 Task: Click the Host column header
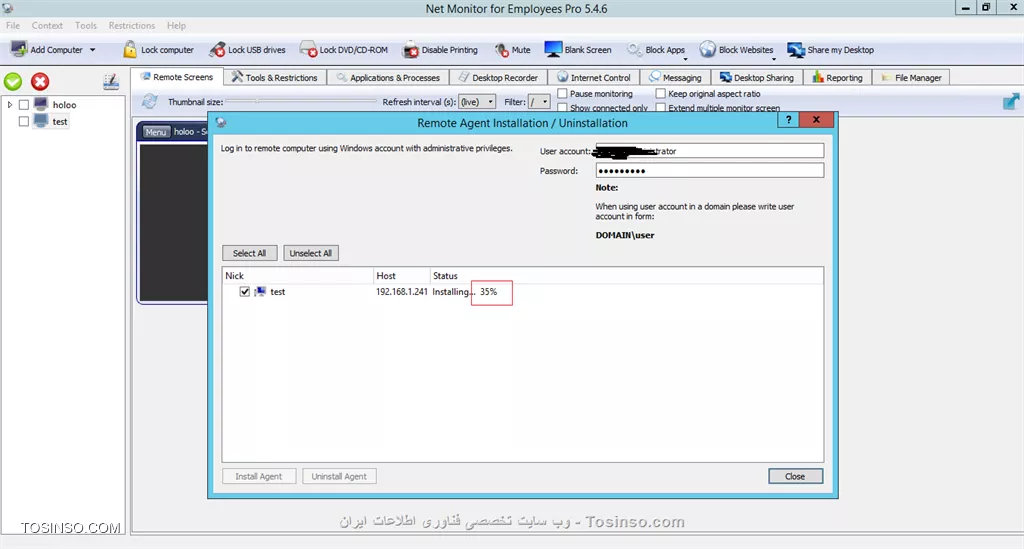pyautogui.click(x=402, y=275)
